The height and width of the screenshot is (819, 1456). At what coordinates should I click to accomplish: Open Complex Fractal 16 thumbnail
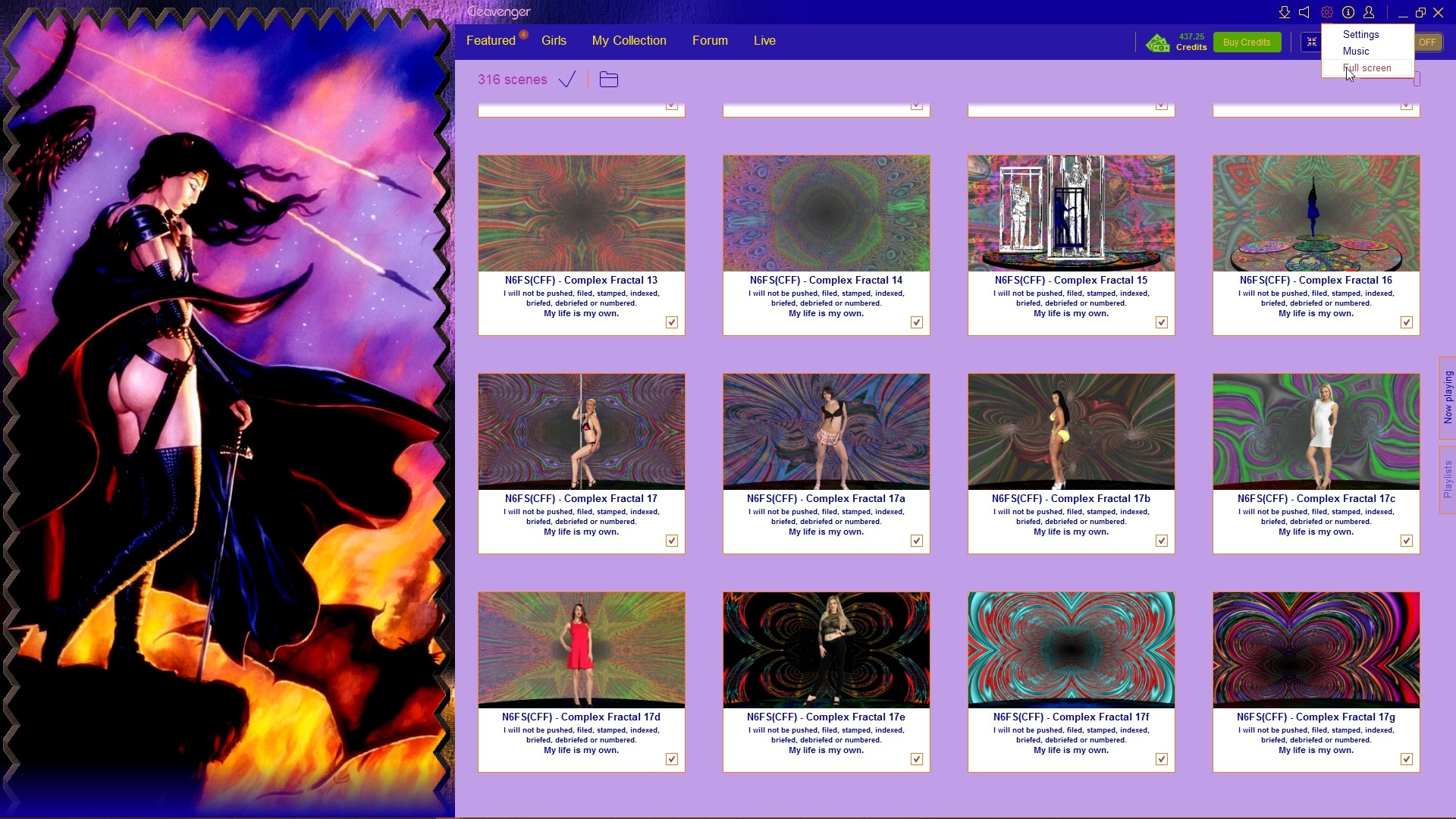(1316, 214)
